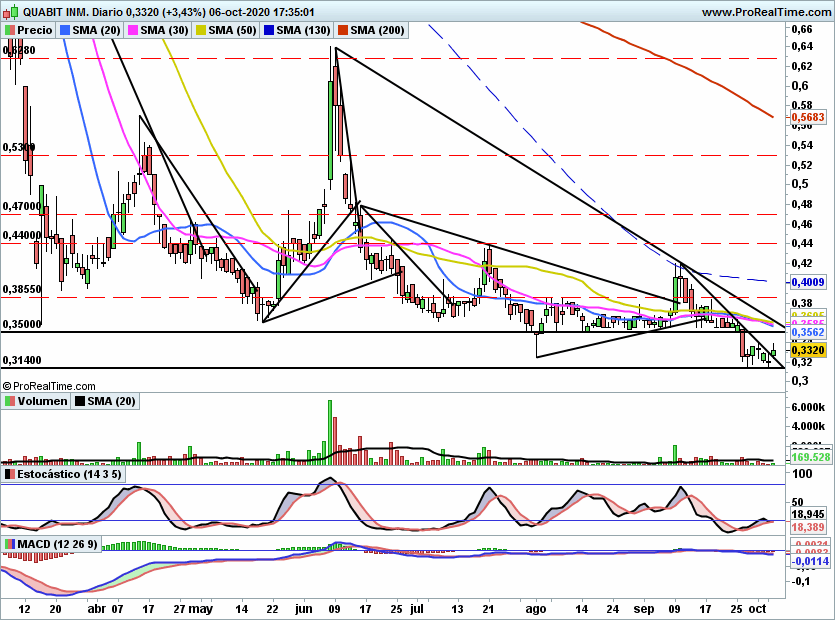Click the Precio candle color icon
This screenshot has height=620, width=835.
coord(10,30)
